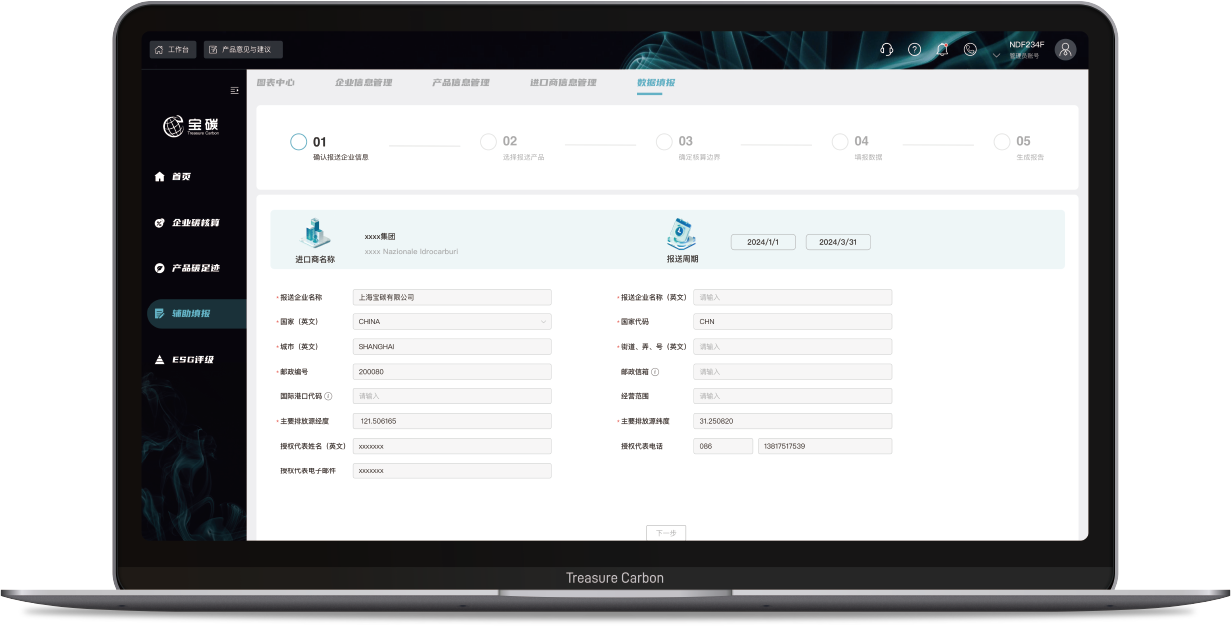Click the 下一步 next step button
This screenshot has width=1231, height=626.
pyautogui.click(x=666, y=533)
